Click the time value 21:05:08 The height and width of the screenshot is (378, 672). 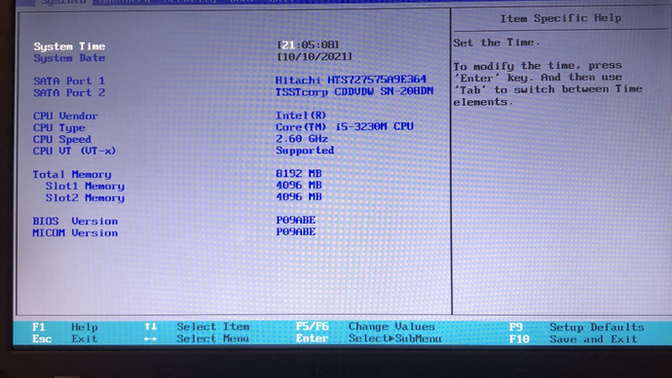(x=308, y=45)
